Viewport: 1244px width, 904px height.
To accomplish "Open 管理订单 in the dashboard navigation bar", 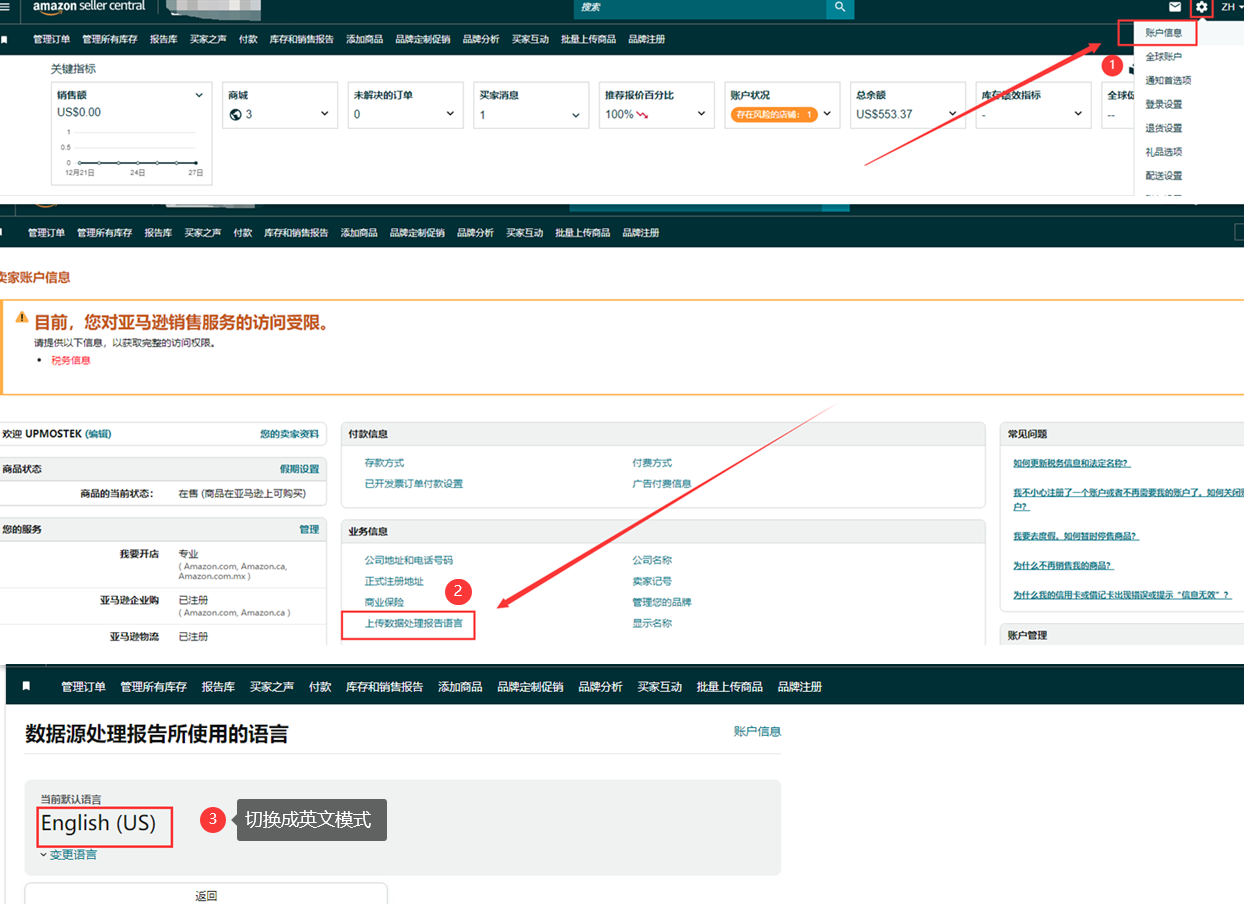I will [51, 39].
